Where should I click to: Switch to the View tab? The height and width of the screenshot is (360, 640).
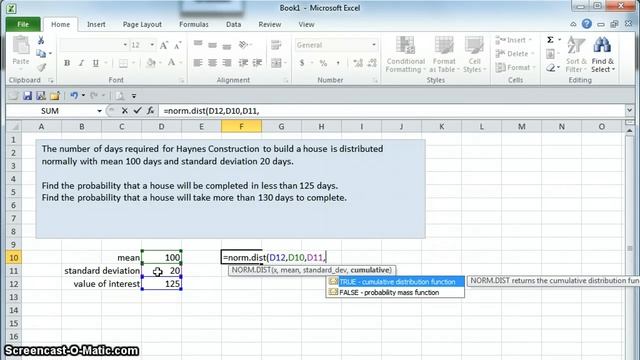306,24
